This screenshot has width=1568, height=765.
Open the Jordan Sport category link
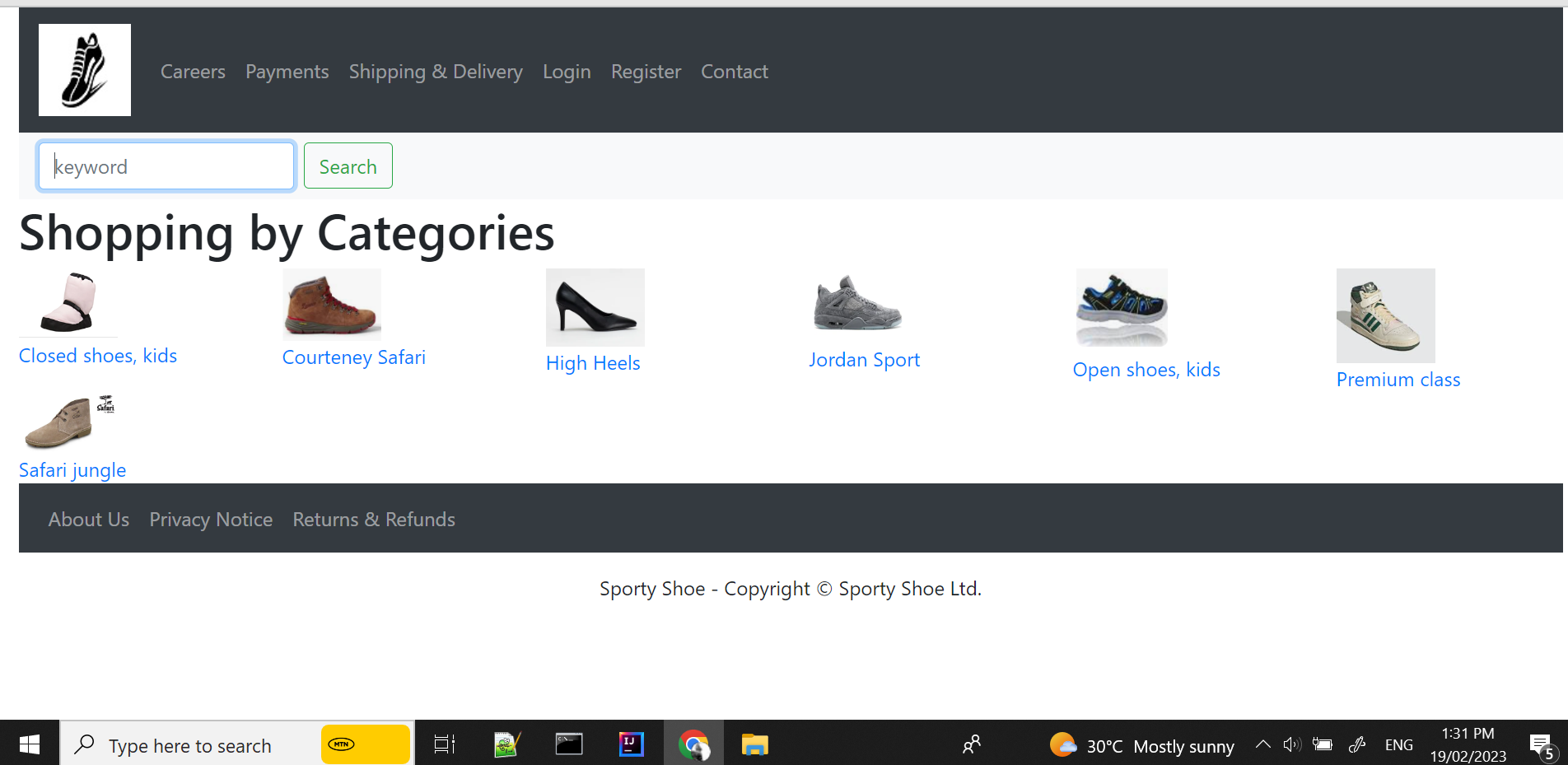pyautogui.click(x=864, y=360)
